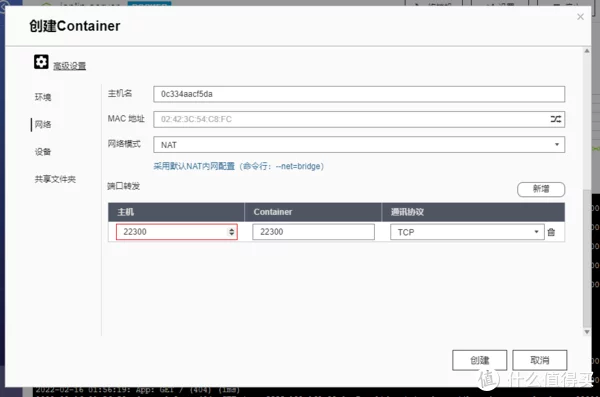Click the MAC address randomize shuffle icon
The image size is (600, 397).
556,119
